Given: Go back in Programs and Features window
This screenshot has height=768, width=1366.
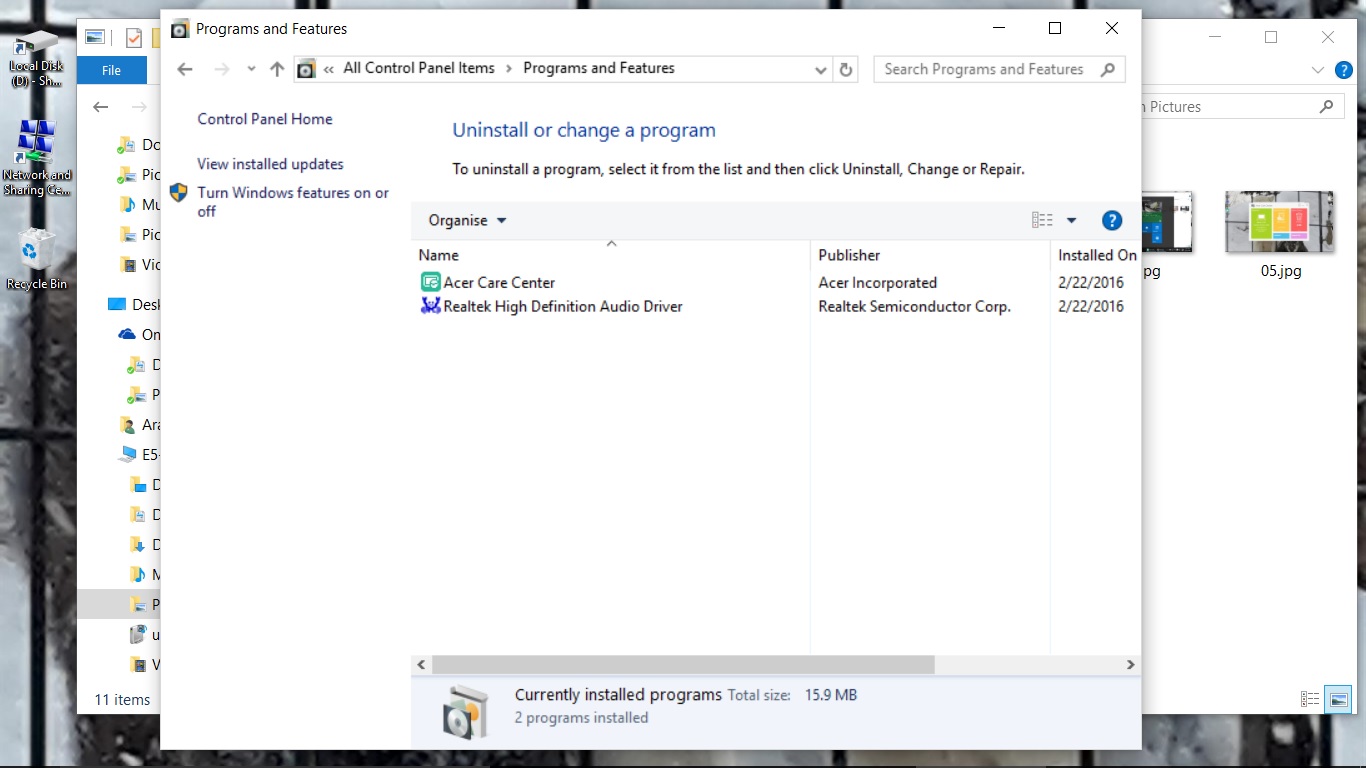Looking at the screenshot, I should 185,69.
